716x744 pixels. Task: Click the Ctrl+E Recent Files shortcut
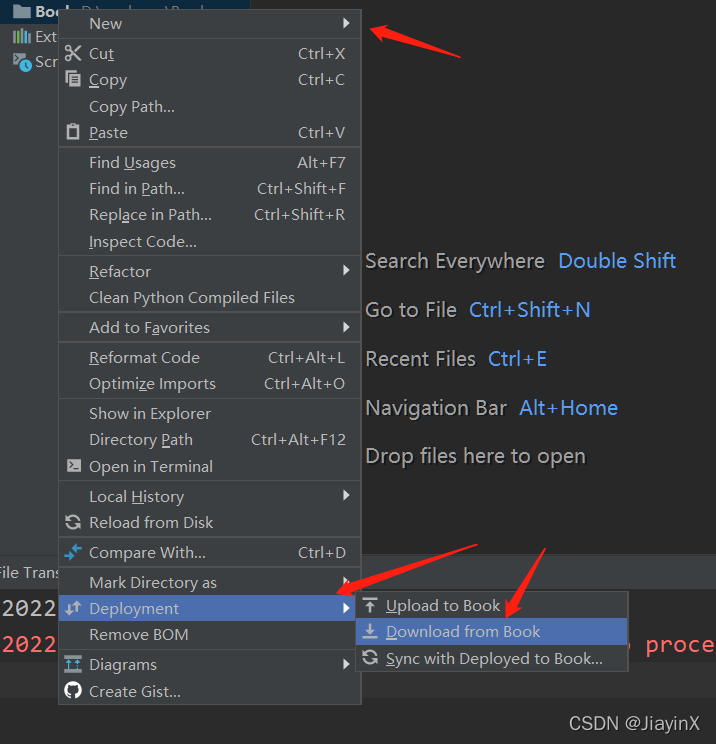point(517,359)
